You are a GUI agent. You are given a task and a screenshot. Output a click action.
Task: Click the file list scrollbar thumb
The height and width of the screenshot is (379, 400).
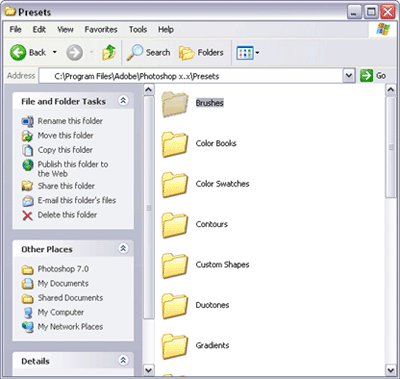390,147
